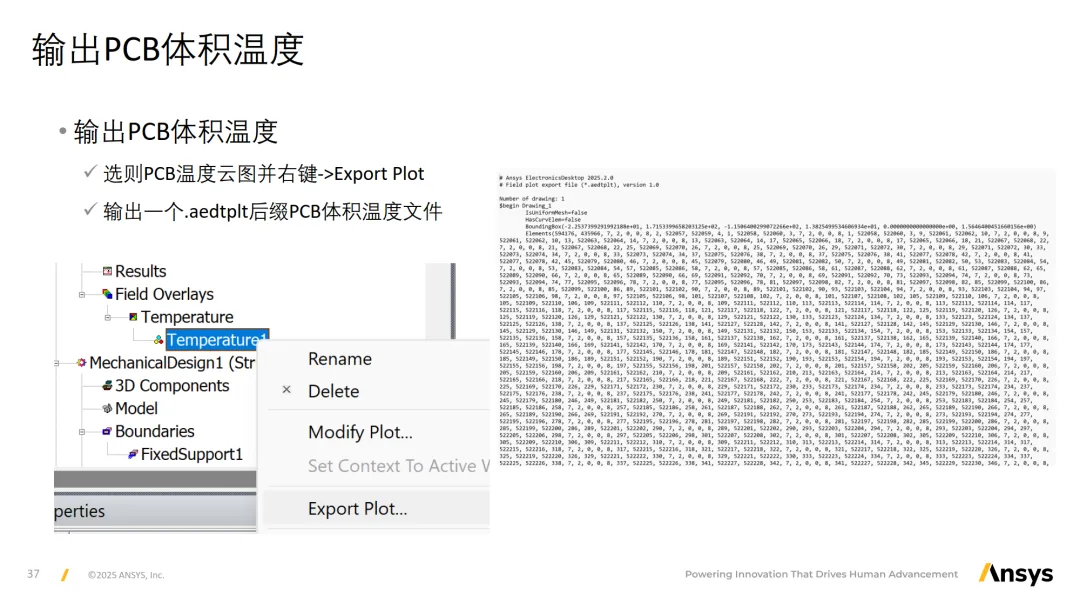Click the MechanicalDesign1 design icon
1080x608 pixels.
coord(81,362)
